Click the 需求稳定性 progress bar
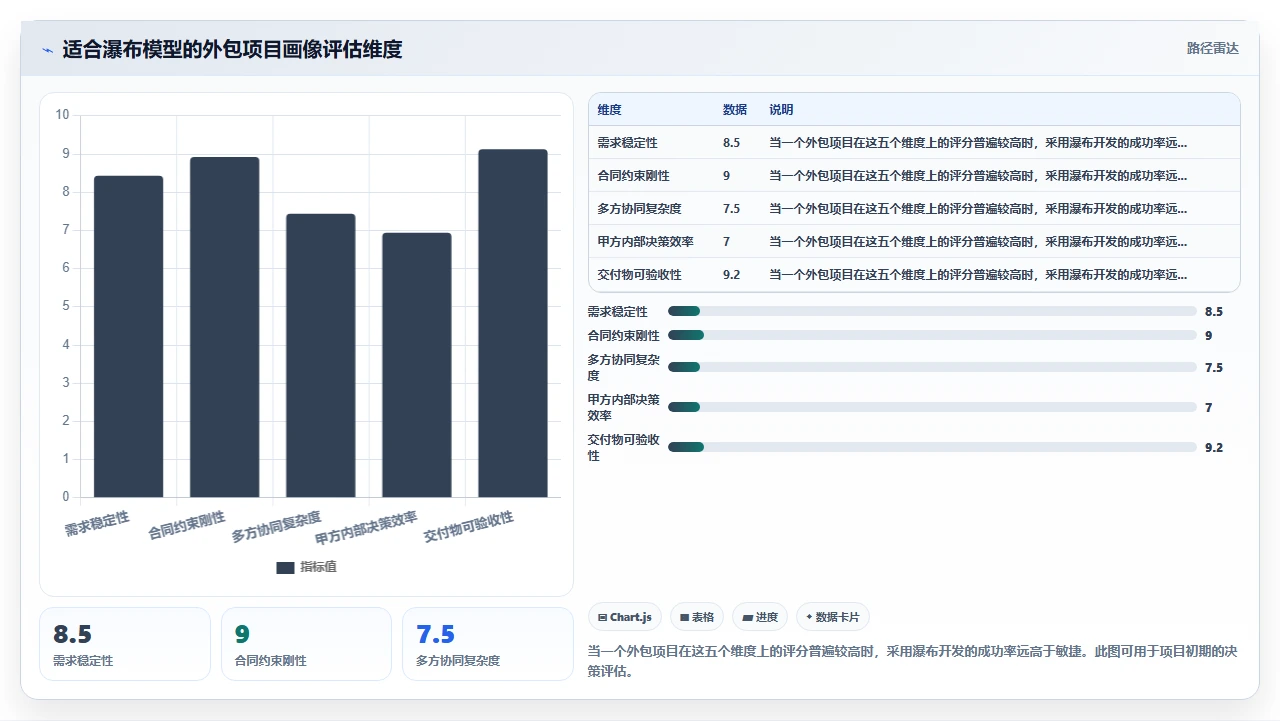The width and height of the screenshot is (1280, 721). point(932,312)
